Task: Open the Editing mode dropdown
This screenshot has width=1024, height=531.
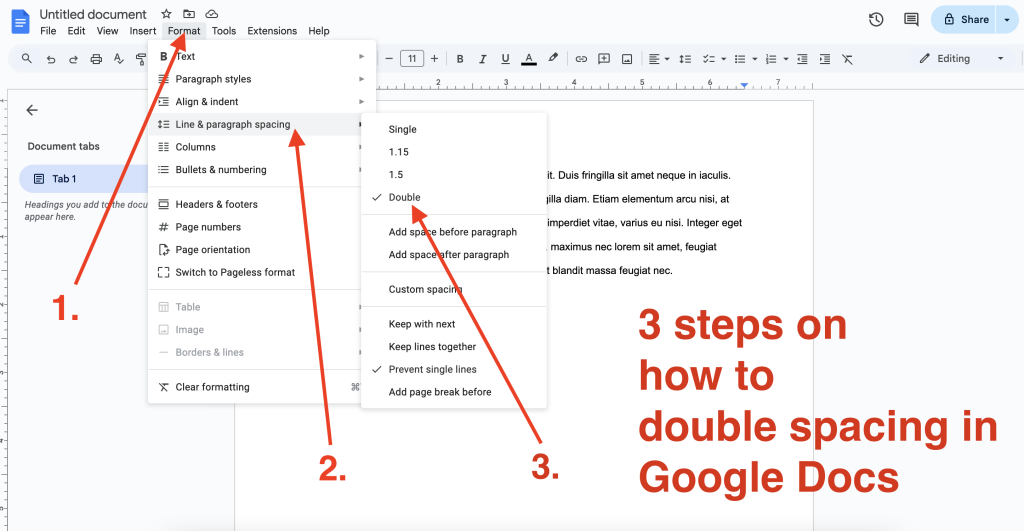Action: coord(961,59)
